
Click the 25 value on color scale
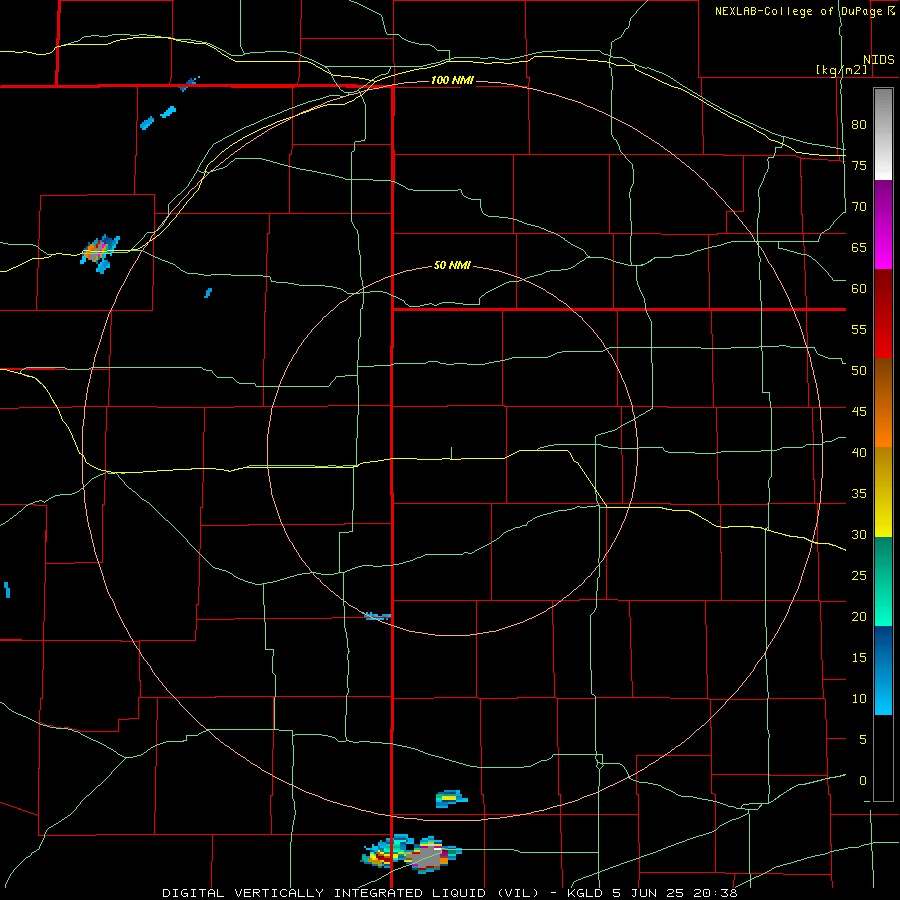(859, 576)
